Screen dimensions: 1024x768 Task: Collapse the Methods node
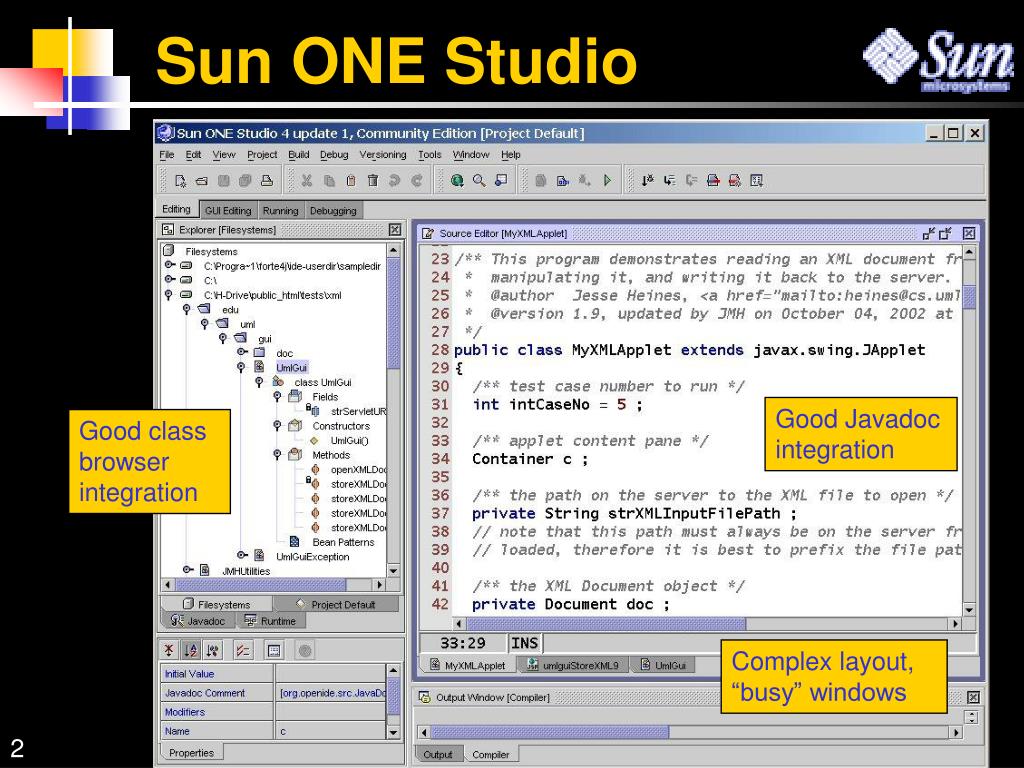pos(278,455)
